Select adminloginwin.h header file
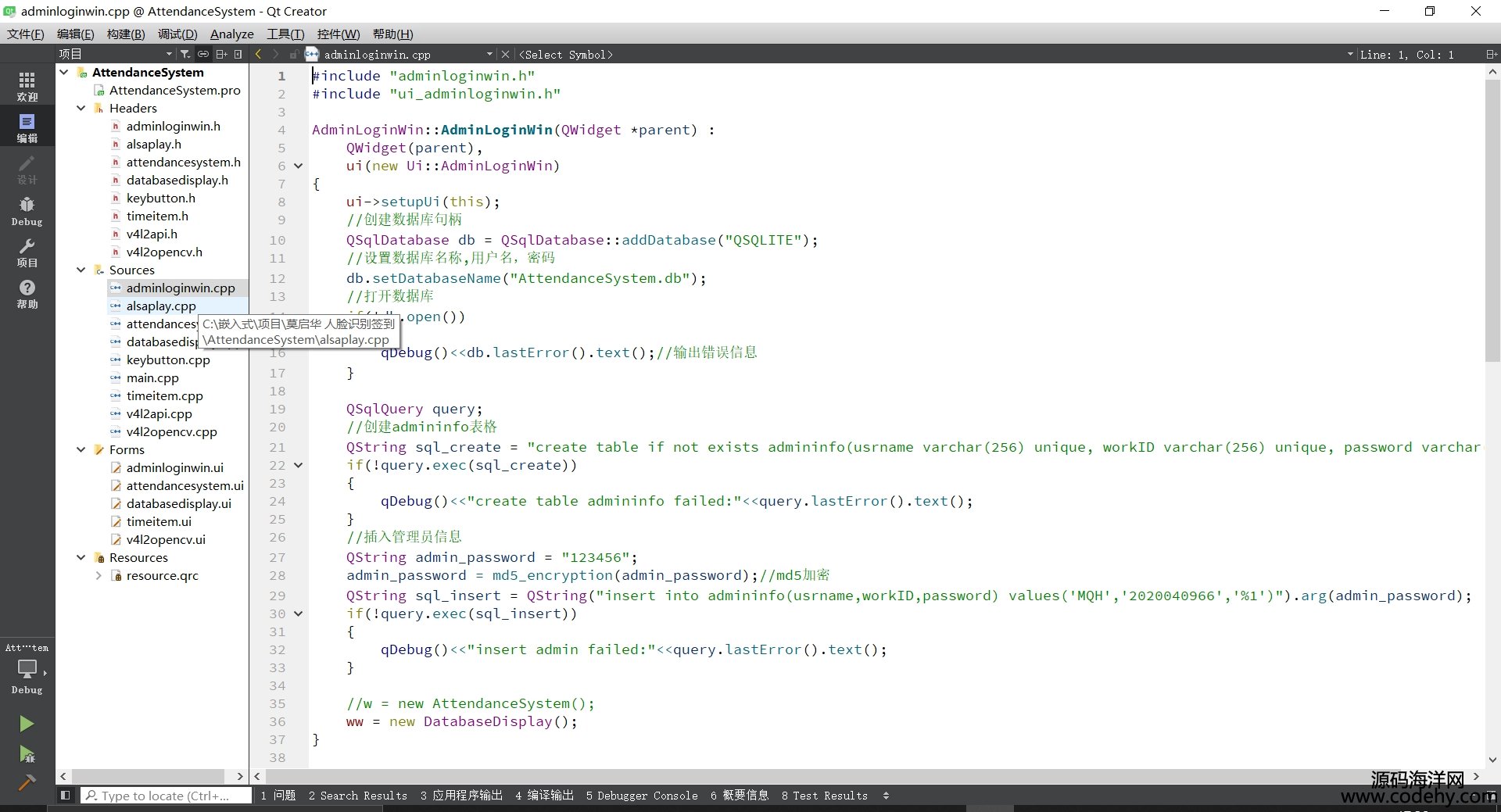 click(x=174, y=126)
